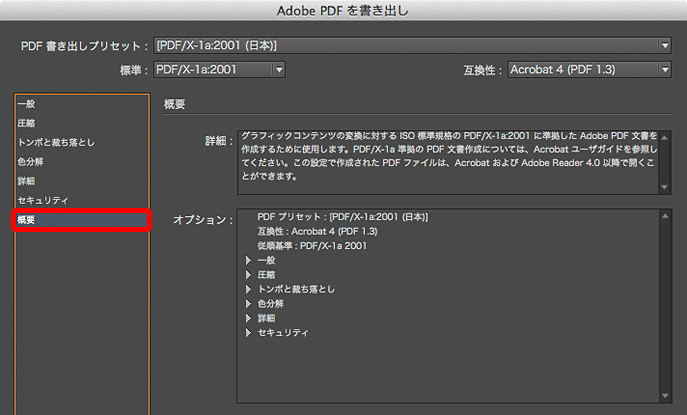Viewport: 687px width, 415px height.
Task: Click the 互換性 : Acrobat 4 options line
Action: click(317, 231)
